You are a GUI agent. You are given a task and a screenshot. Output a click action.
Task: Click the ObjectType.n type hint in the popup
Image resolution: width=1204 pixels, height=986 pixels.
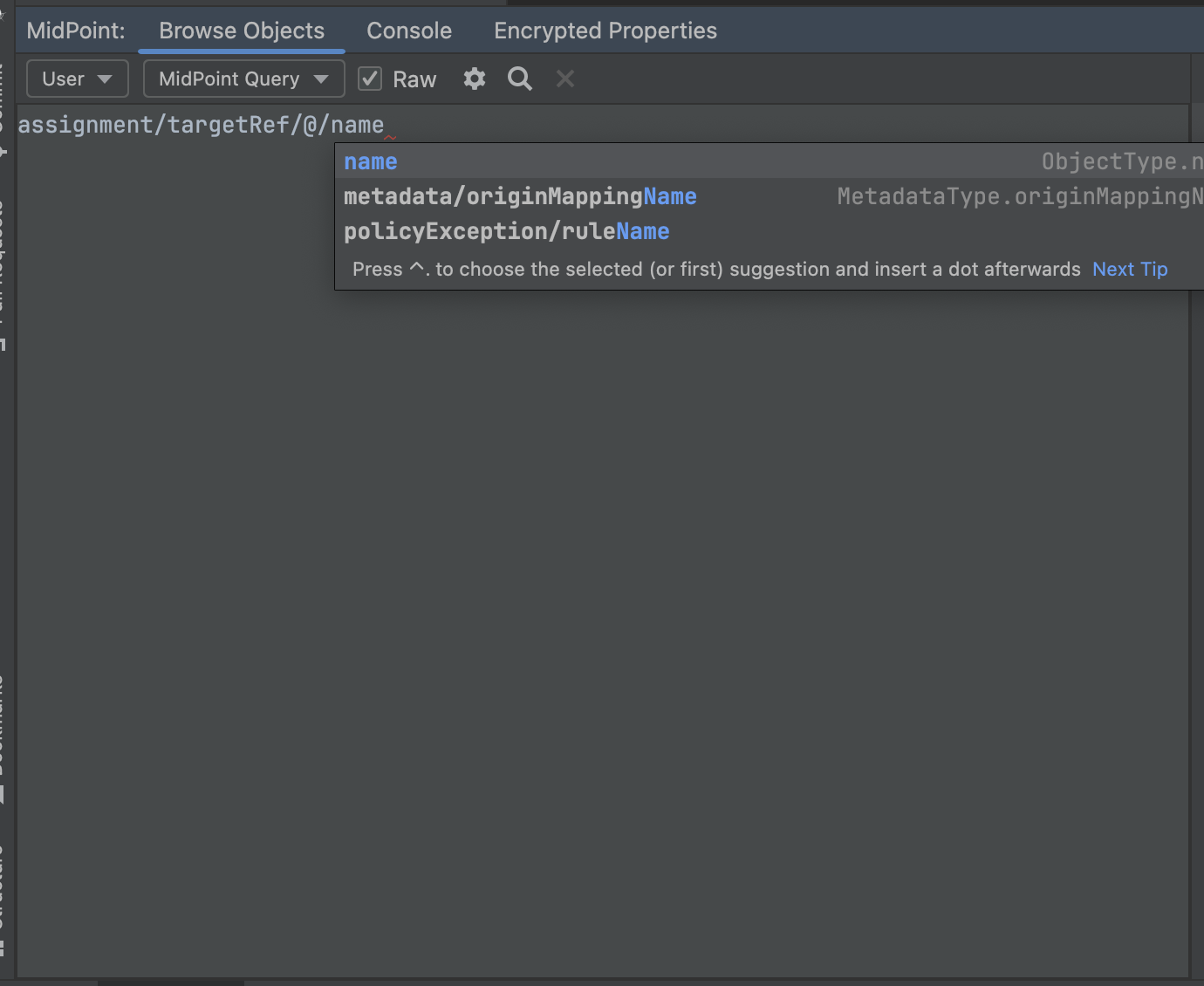(x=1119, y=161)
